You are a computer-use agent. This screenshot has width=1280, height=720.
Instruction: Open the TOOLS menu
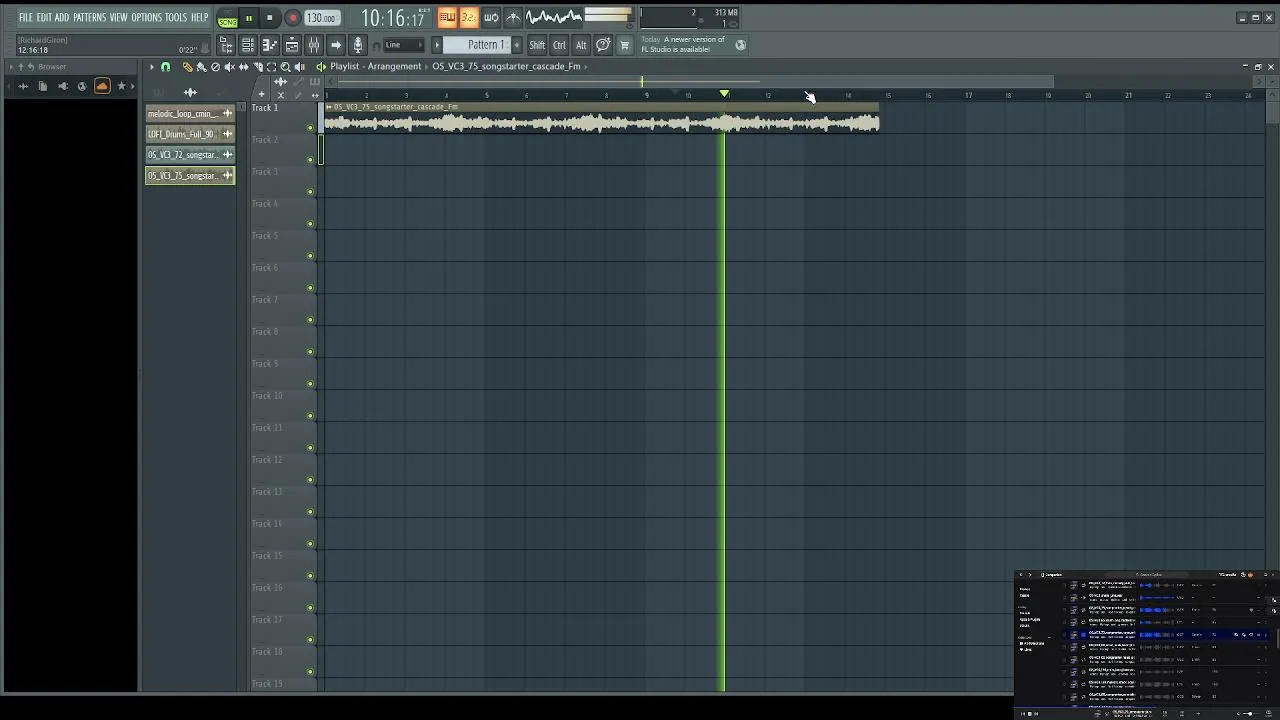tap(176, 17)
